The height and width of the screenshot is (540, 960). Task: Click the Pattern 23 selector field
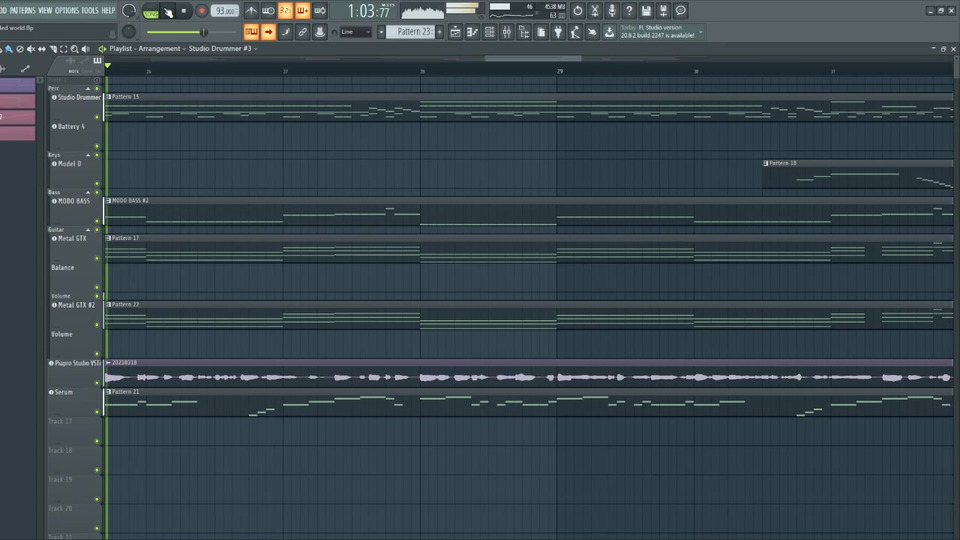[410, 32]
